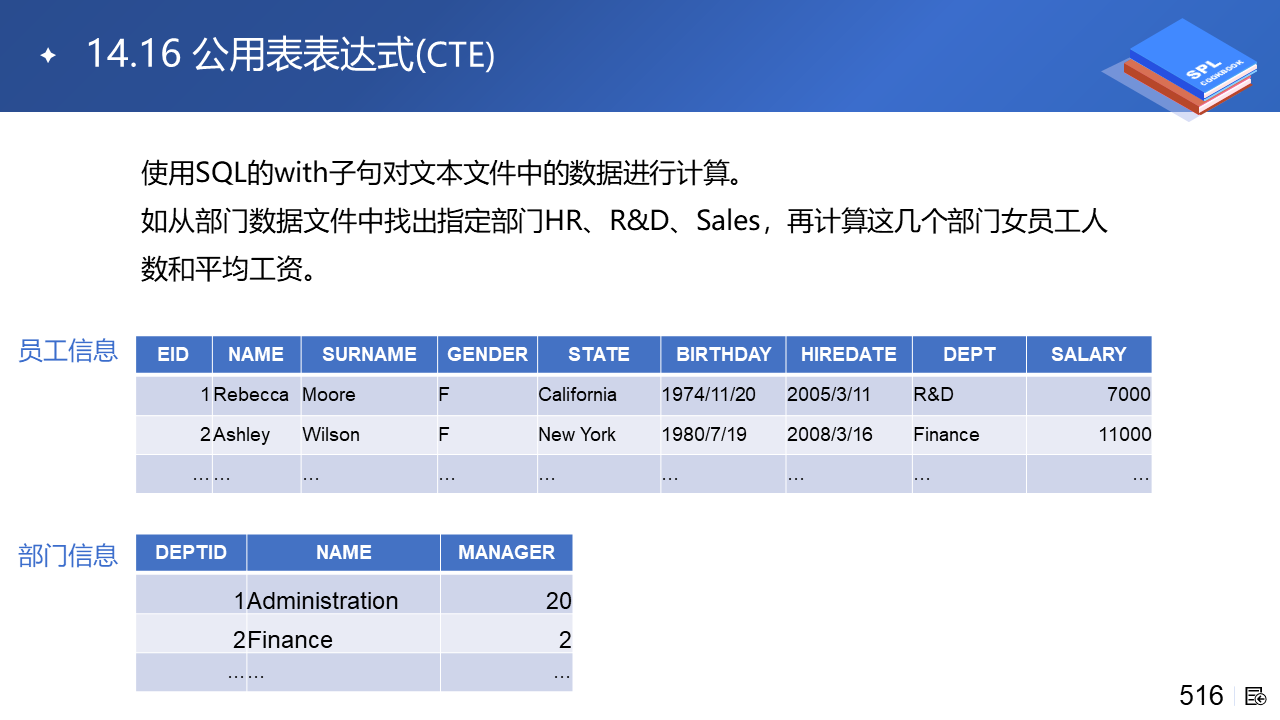Click the California state cell

577,395
